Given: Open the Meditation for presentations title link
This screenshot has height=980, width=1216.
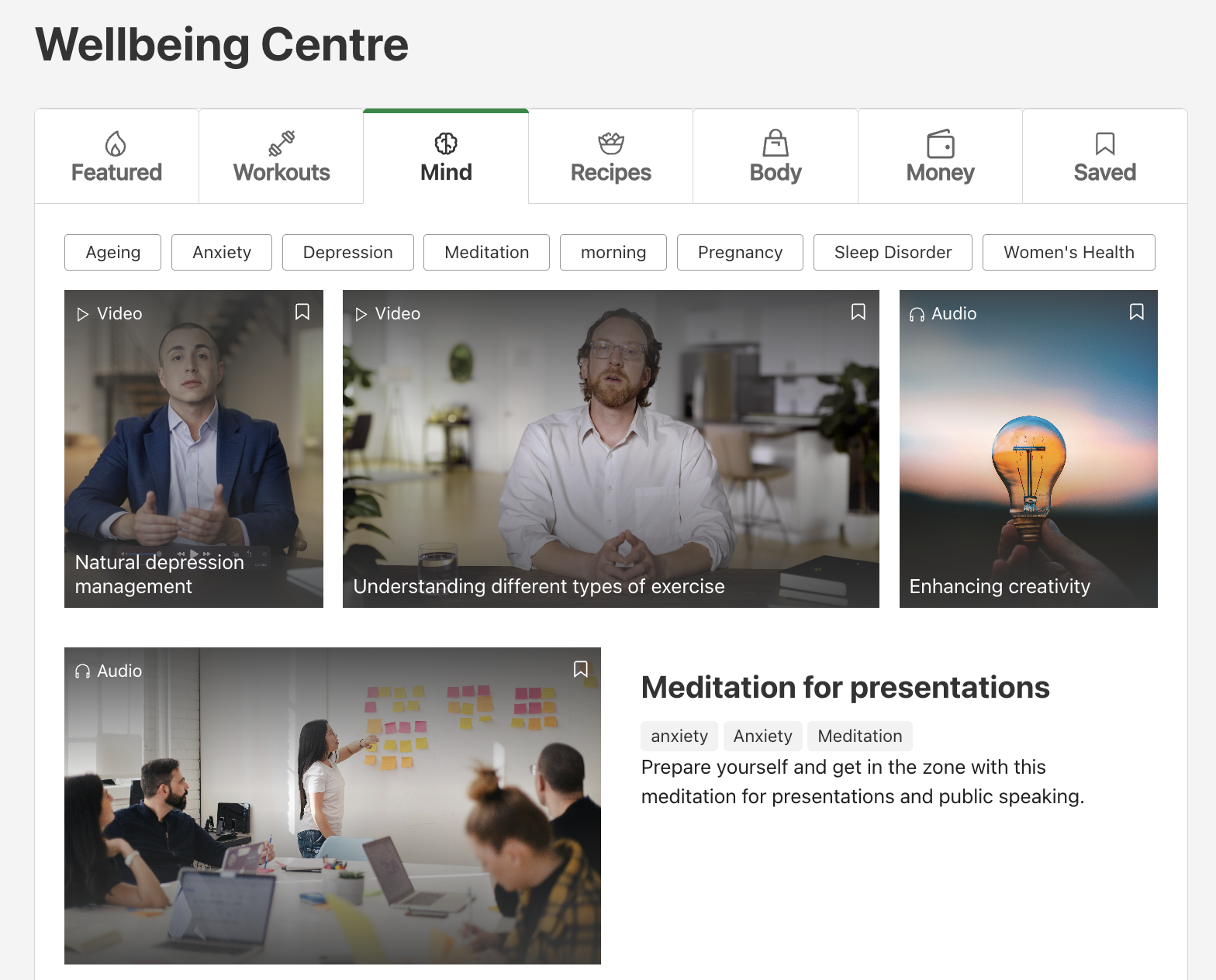Looking at the screenshot, I should pyautogui.click(x=845, y=687).
